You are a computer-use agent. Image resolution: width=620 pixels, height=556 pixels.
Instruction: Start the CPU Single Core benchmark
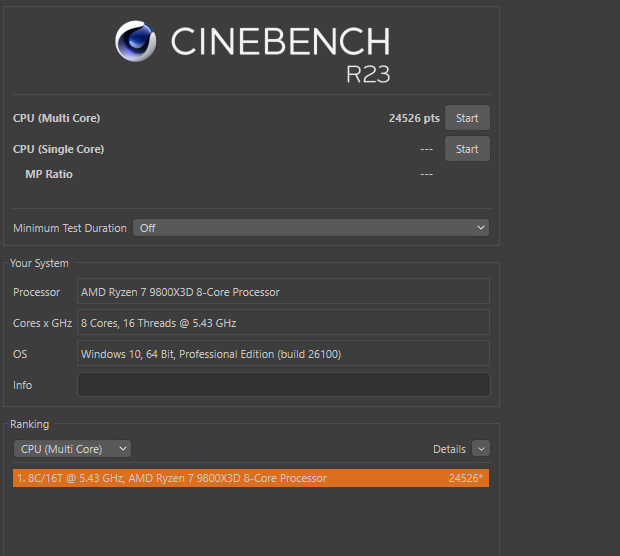(x=467, y=149)
